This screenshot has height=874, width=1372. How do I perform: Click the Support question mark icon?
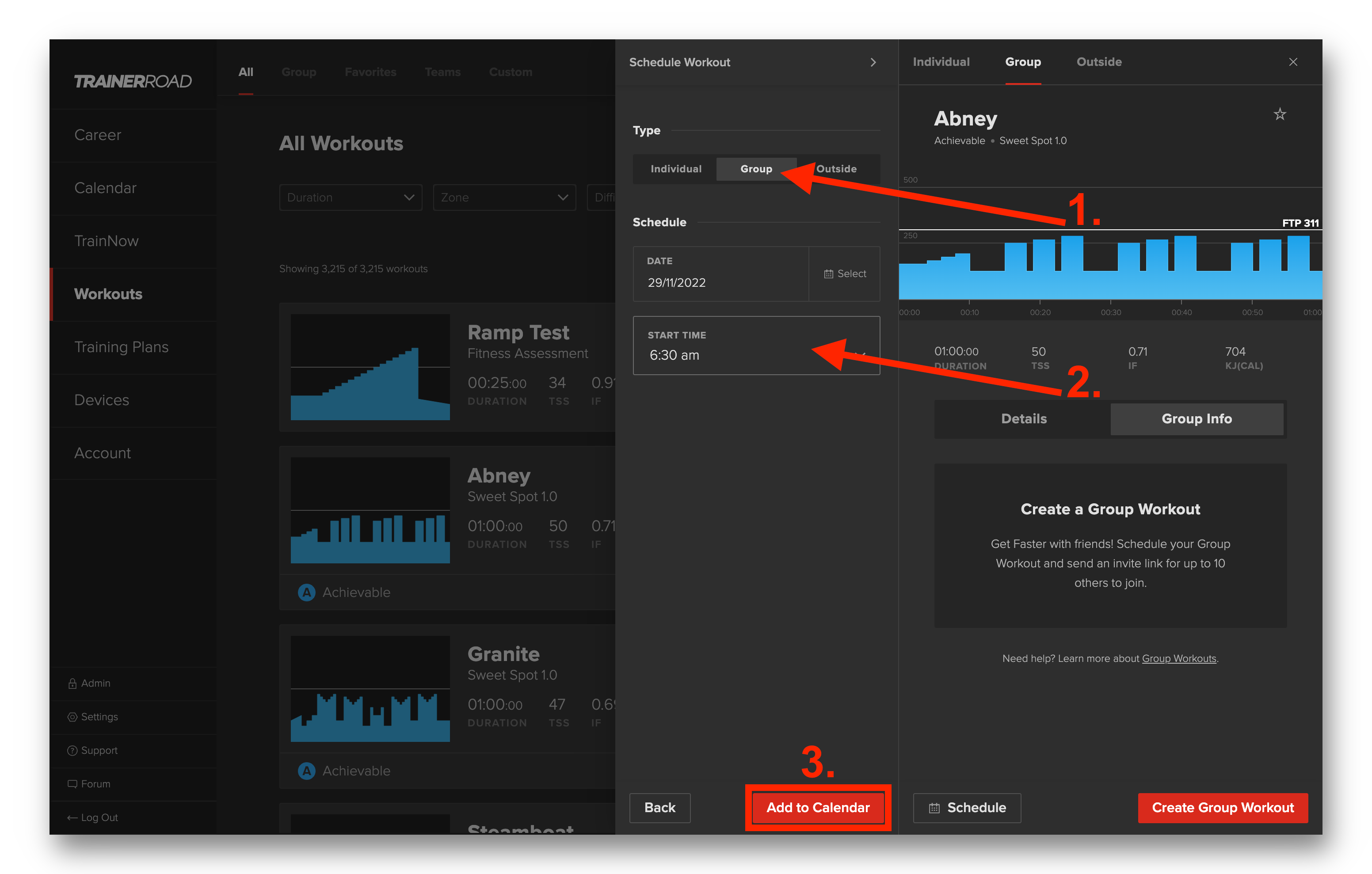pyautogui.click(x=72, y=750)
